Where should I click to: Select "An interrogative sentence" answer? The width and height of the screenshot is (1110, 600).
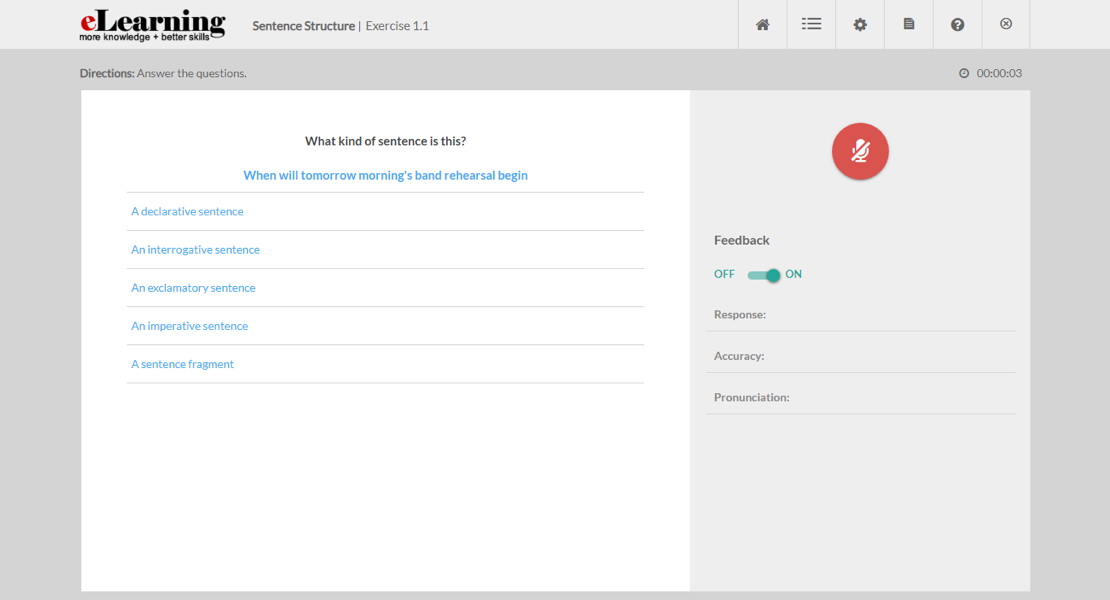(x=195, y=249)
